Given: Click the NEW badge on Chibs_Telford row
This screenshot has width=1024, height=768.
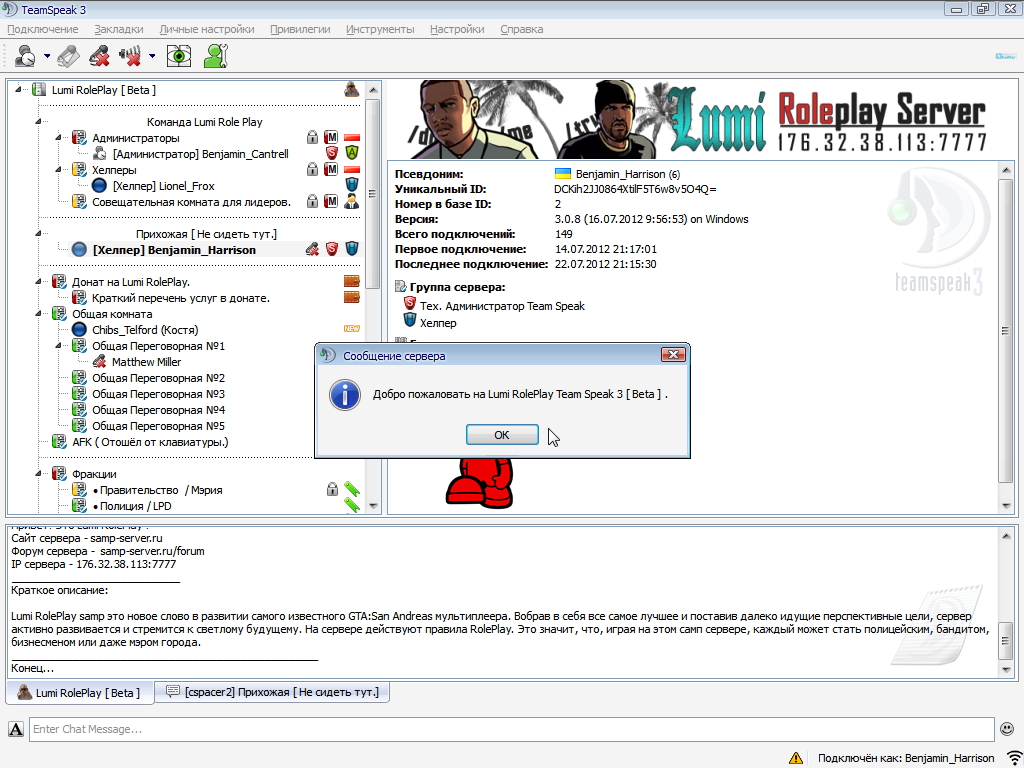Looking at the screenshot, I should click(x=352, y=328).
